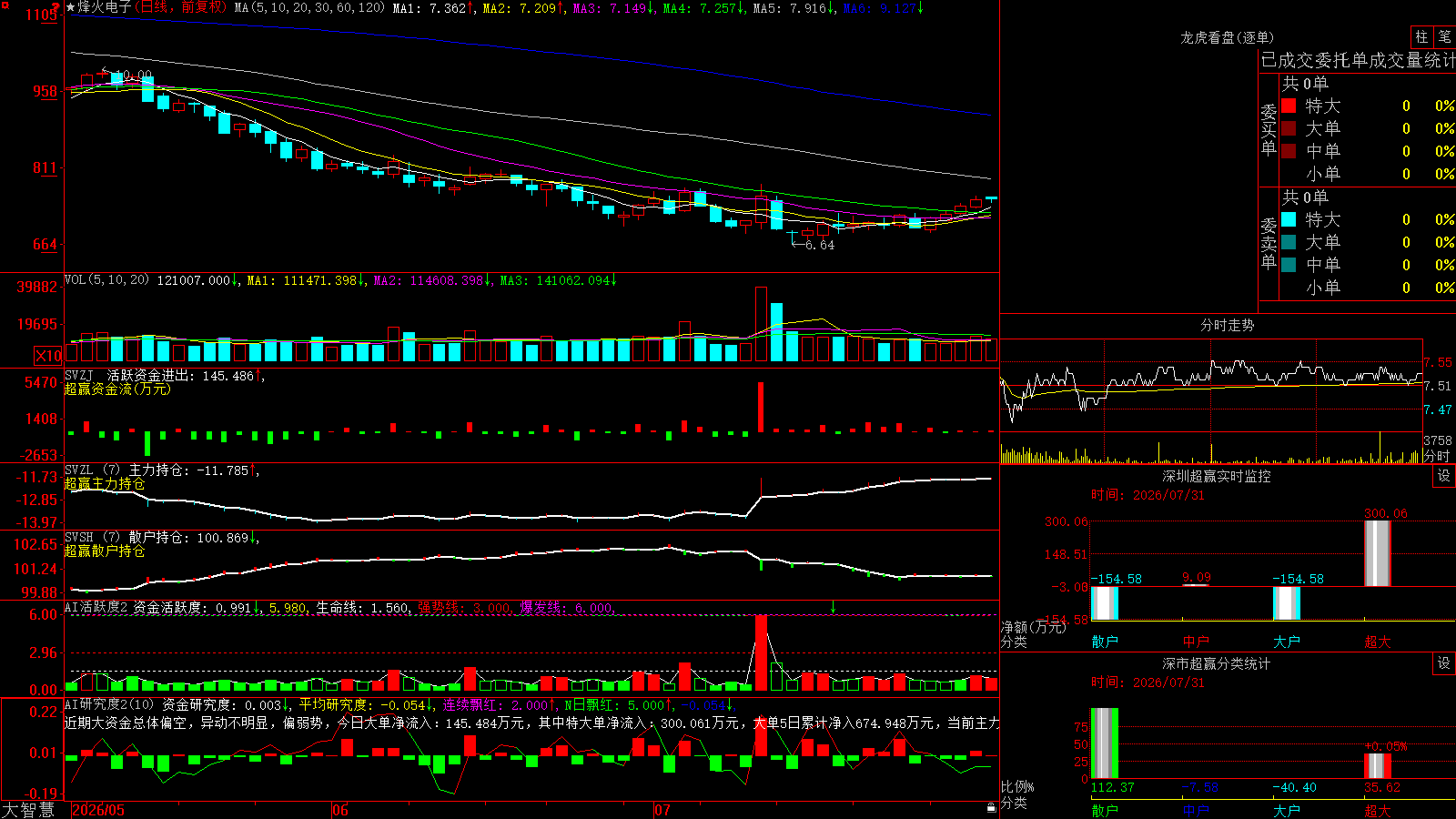
Task: Click the 超赢资金流(万元) label
Action: tap(117, 389)
